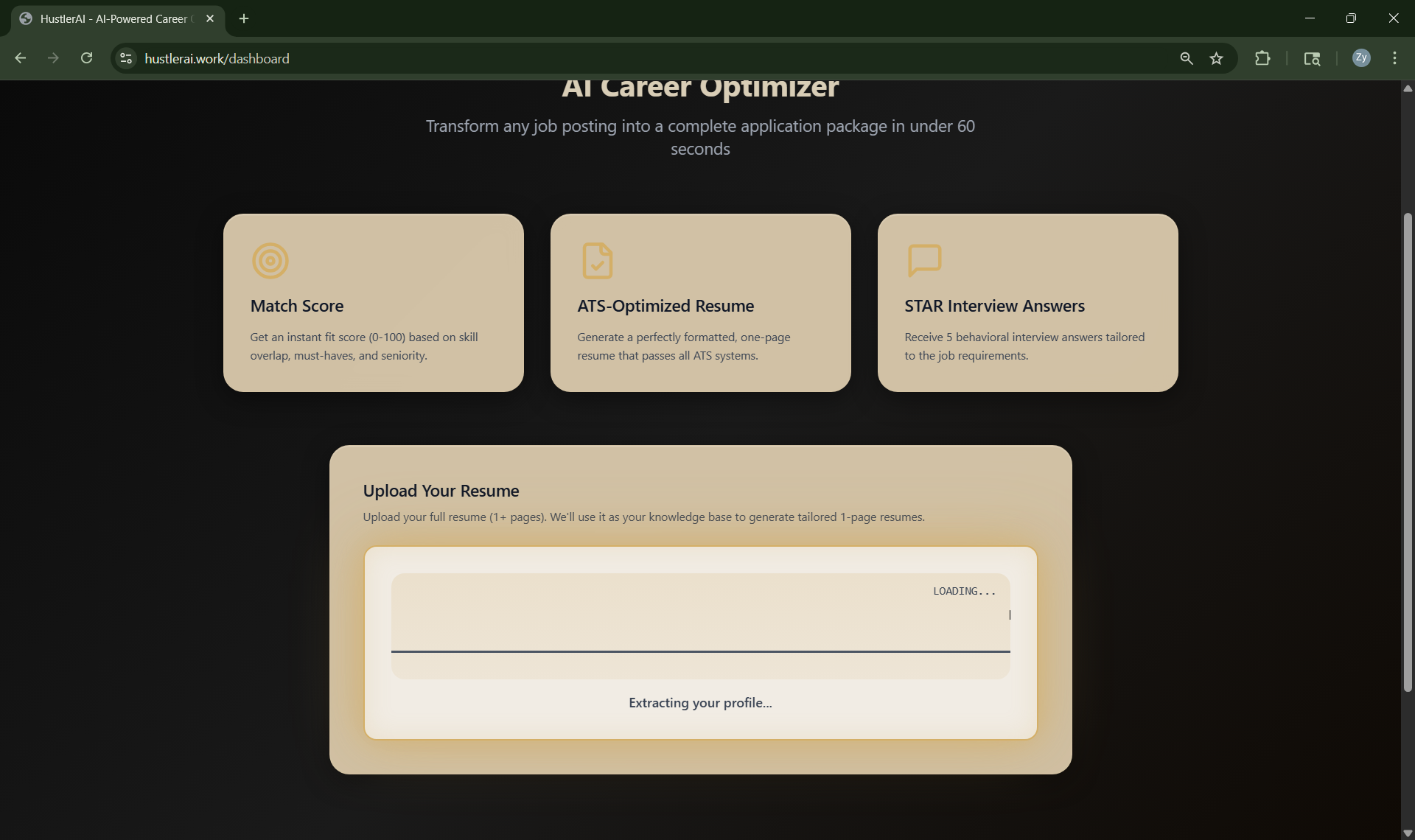Image resolution: width=1415 pixels, height=840 pixels.
Task: Bookmark this page with star icon
Action: tap(1216, 58)
